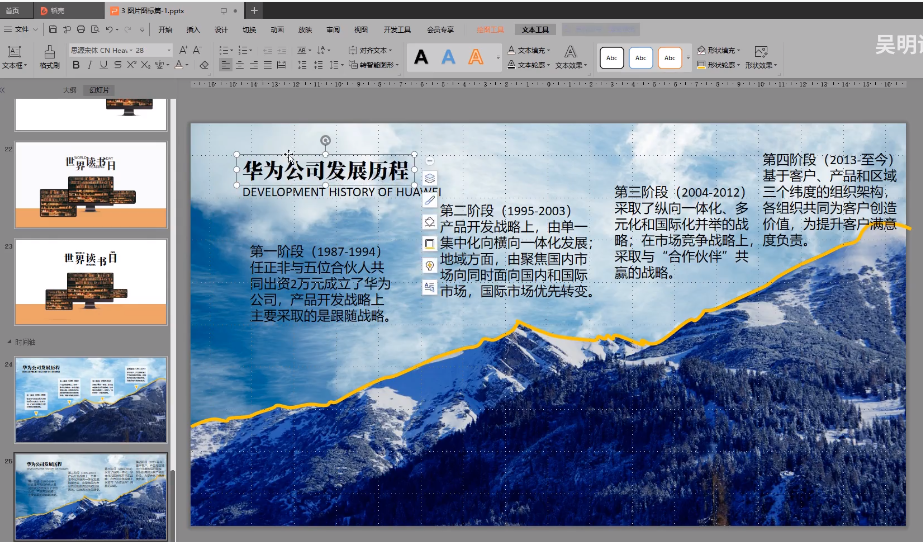Open Text Fill (文本填充) dropdown

point(529,50)
